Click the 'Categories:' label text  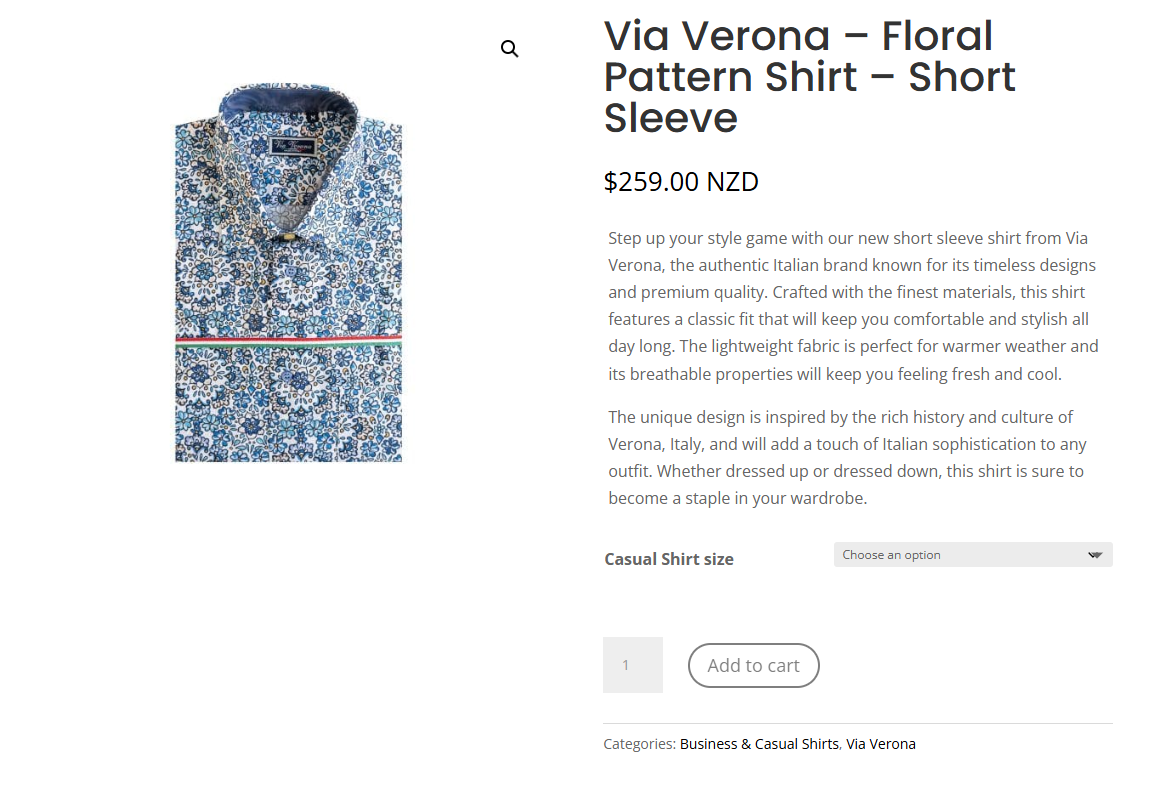639,744
